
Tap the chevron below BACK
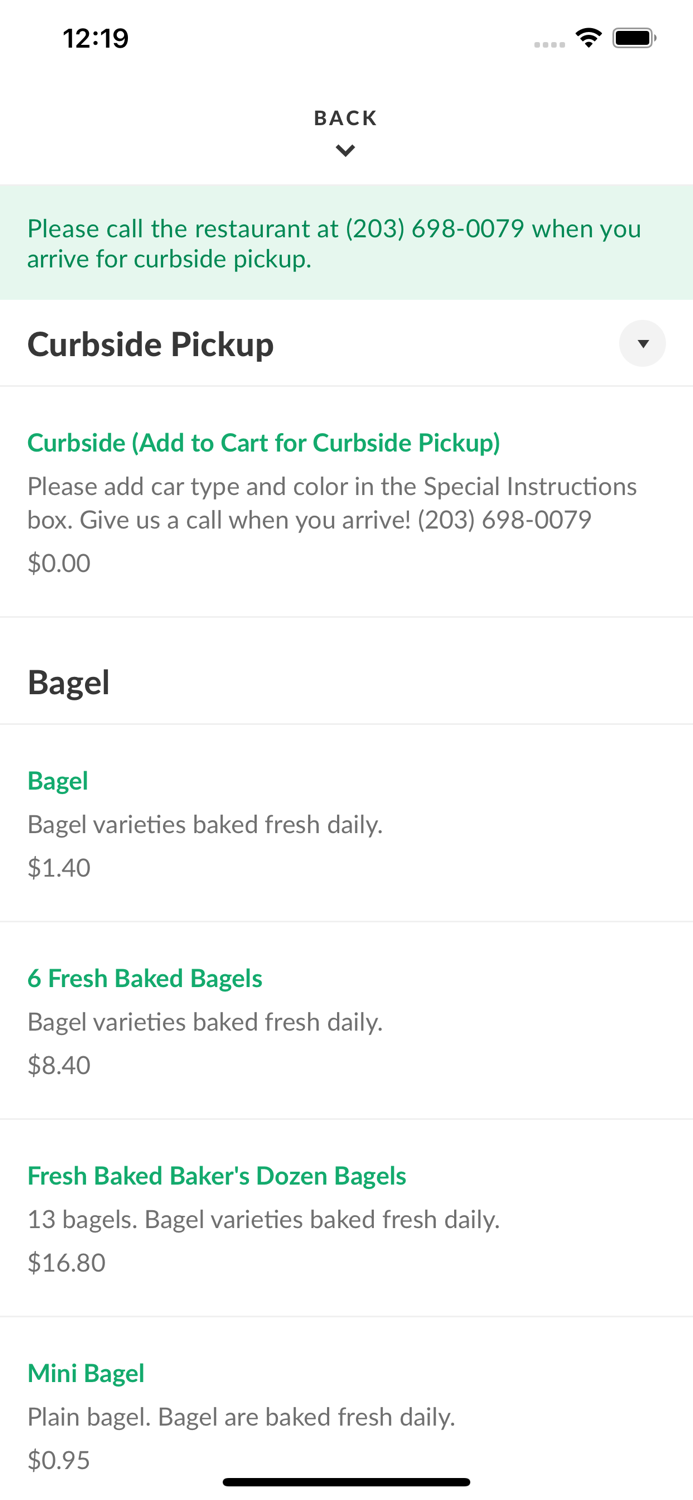(345, 150)
